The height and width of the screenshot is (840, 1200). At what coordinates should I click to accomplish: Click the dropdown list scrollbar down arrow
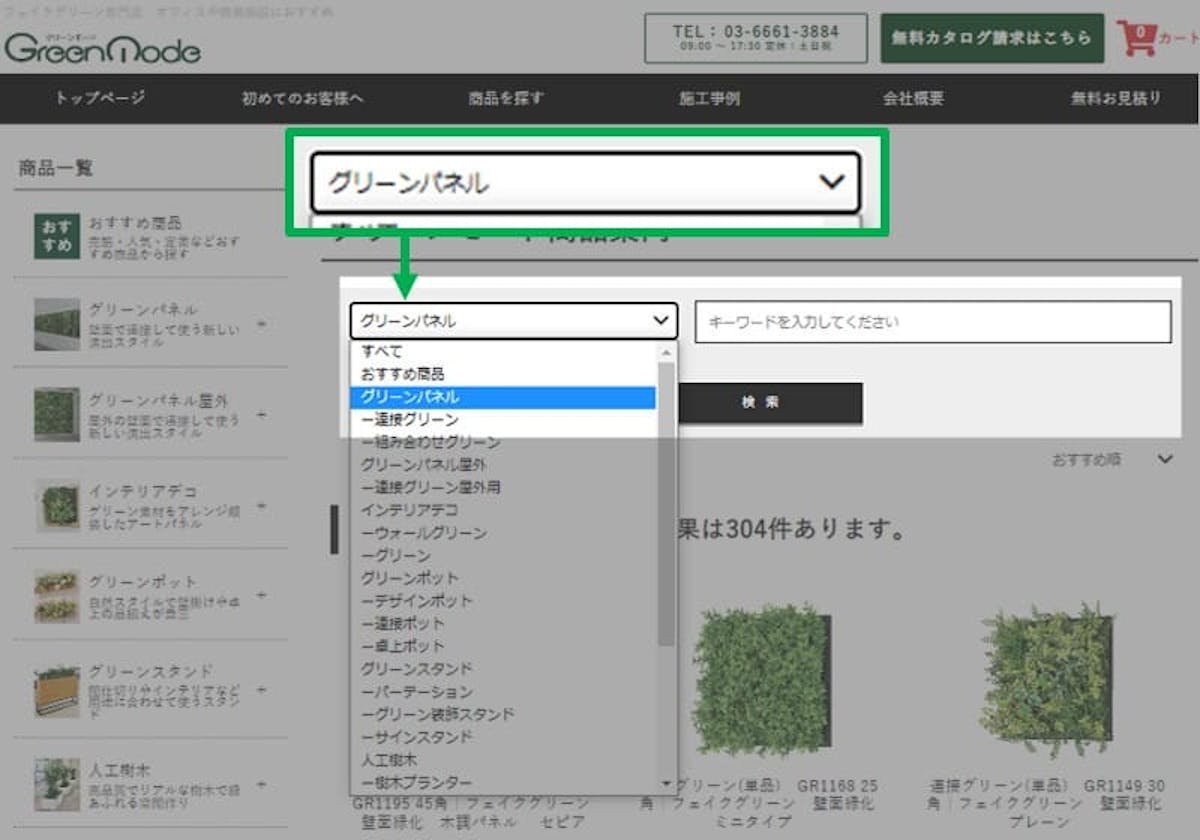(x=667, y=784)
